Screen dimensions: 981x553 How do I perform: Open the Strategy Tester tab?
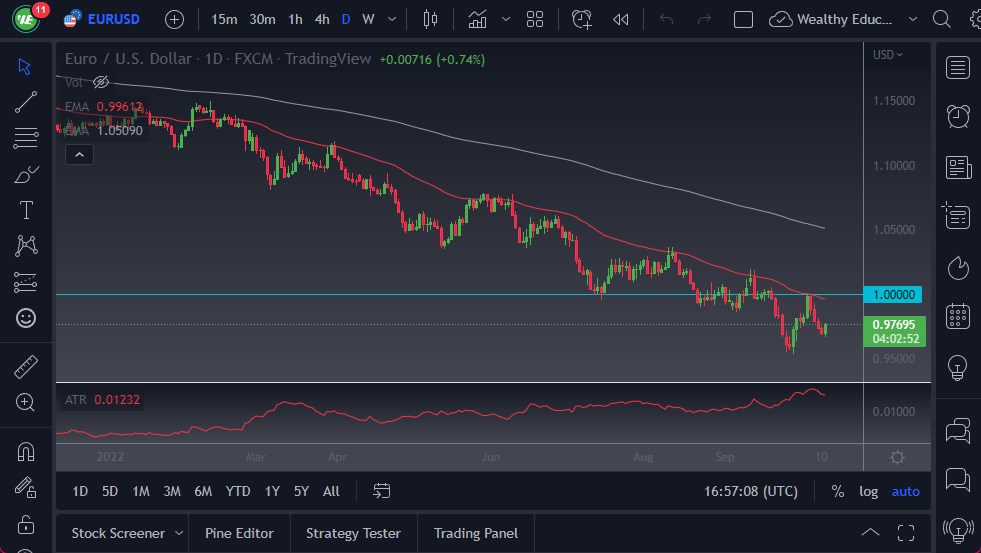pos(353,533)
